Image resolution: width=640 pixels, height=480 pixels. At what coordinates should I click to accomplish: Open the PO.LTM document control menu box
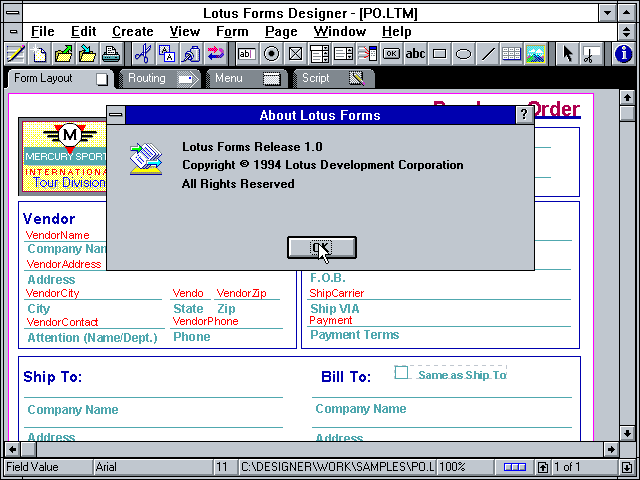(13, 31)
